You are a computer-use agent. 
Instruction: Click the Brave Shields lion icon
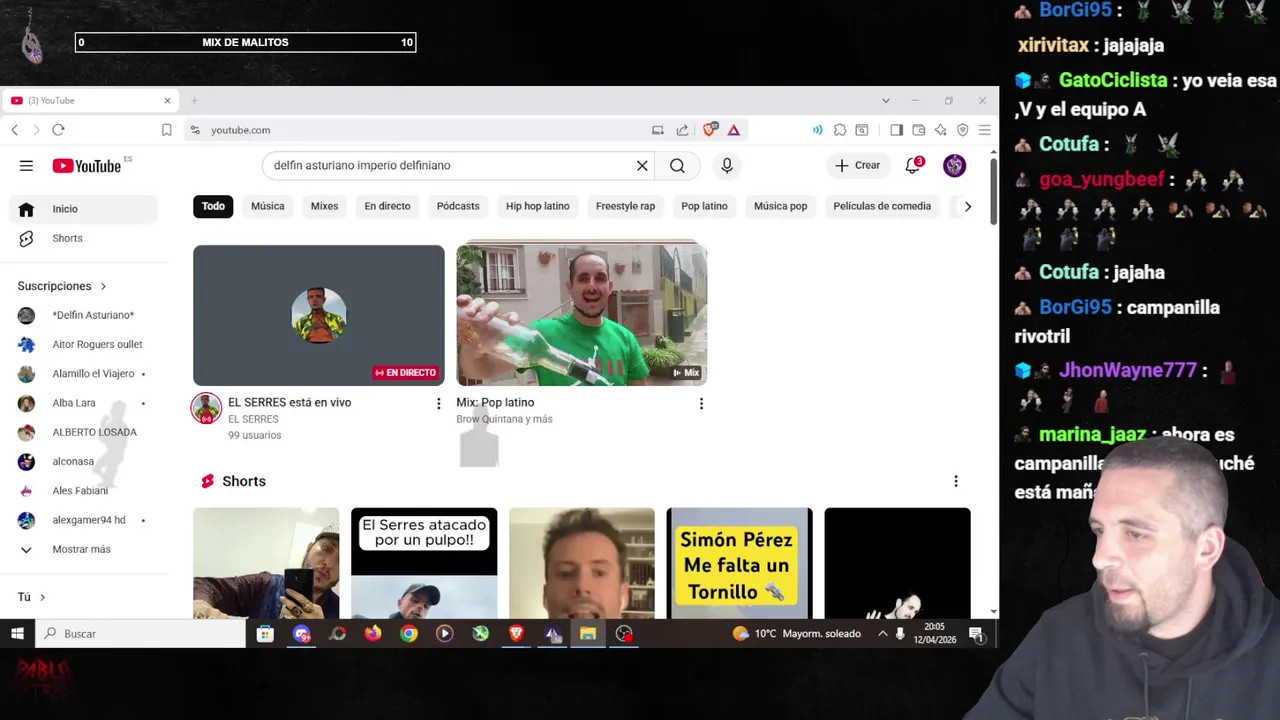click(710, 130)
